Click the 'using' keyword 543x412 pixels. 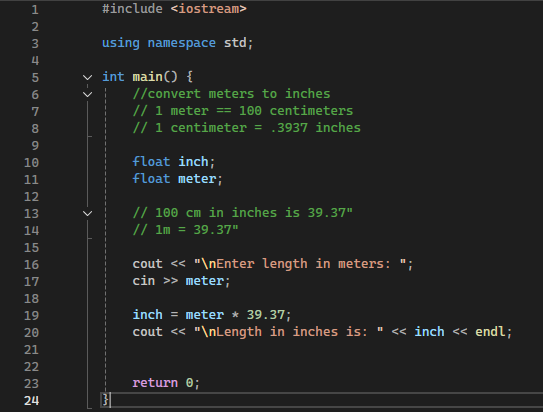pos(121,43)
